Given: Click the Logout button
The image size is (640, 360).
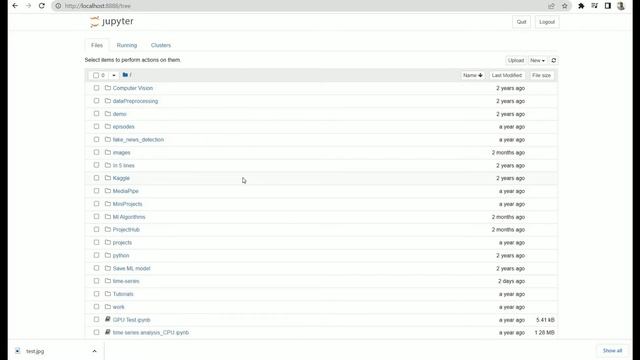Looking at the screenshot, I should tap(547, 22).
